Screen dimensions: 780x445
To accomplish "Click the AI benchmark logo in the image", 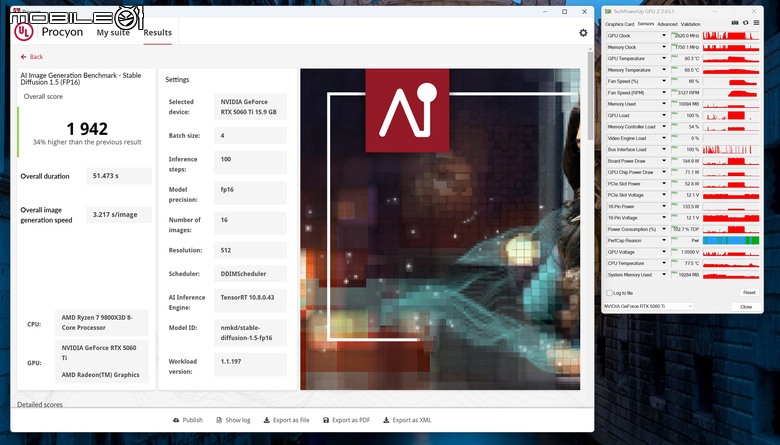I will click(407, 110).
